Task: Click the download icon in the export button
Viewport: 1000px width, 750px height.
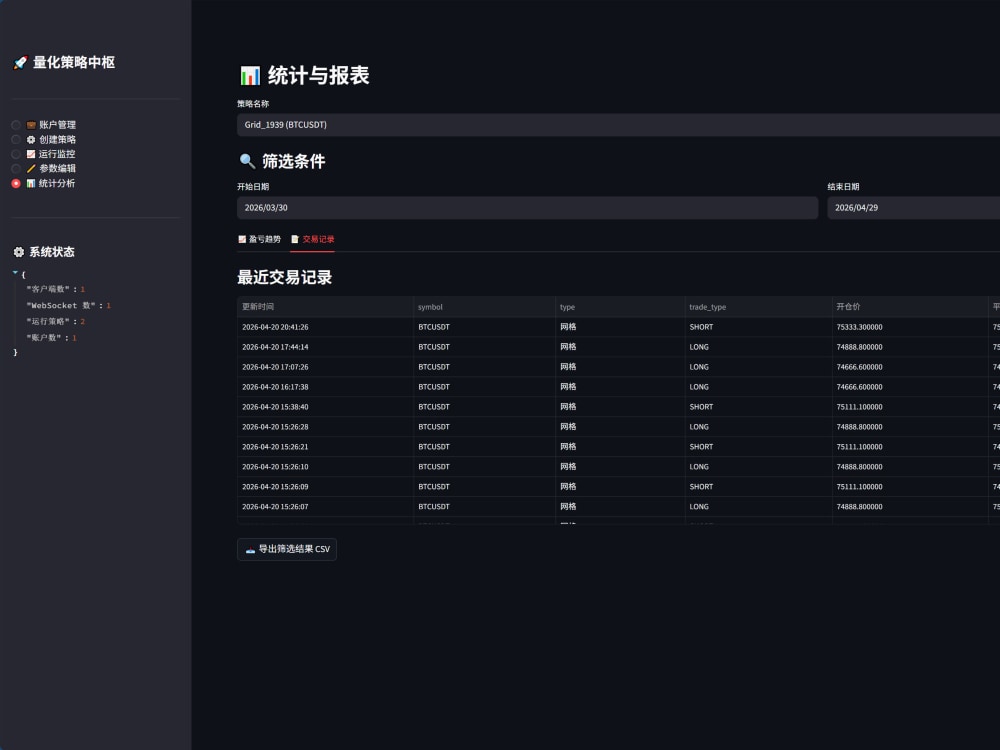Action: (x=250, y=550)
